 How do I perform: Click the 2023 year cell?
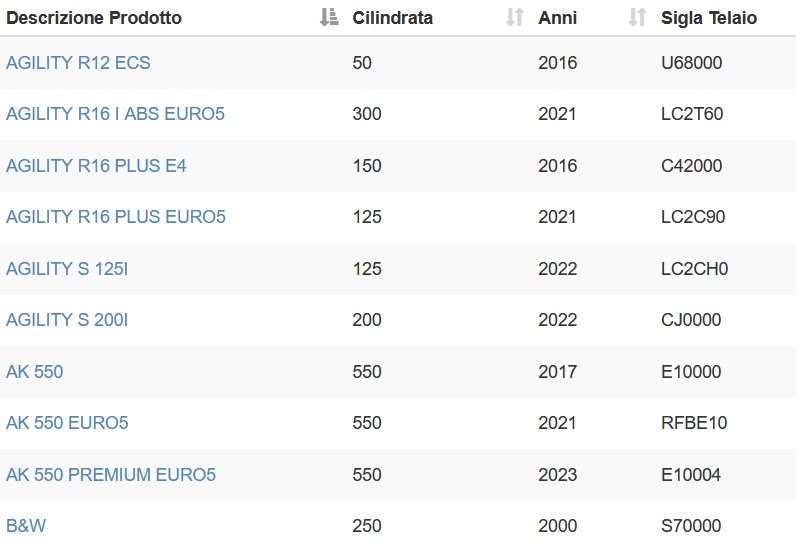[x=557, y=474]
